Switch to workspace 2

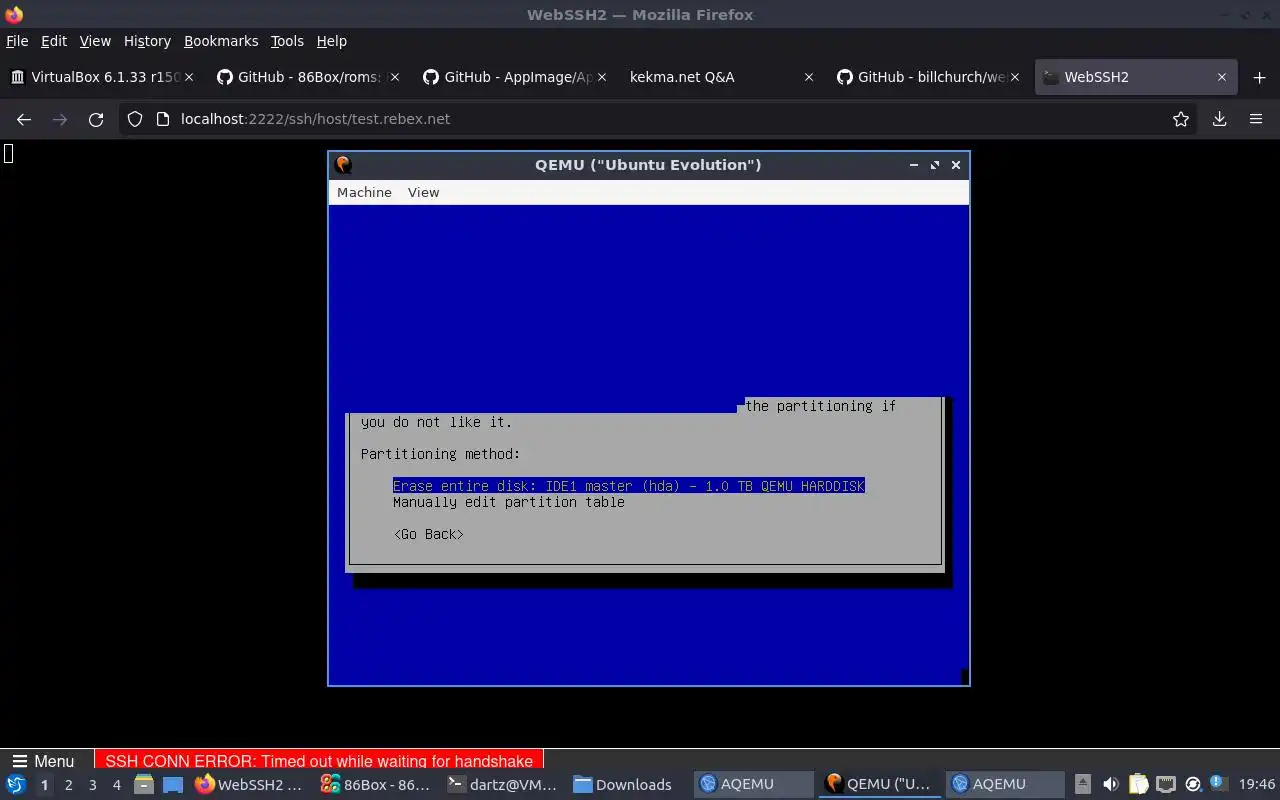click(x=68, y=785)
